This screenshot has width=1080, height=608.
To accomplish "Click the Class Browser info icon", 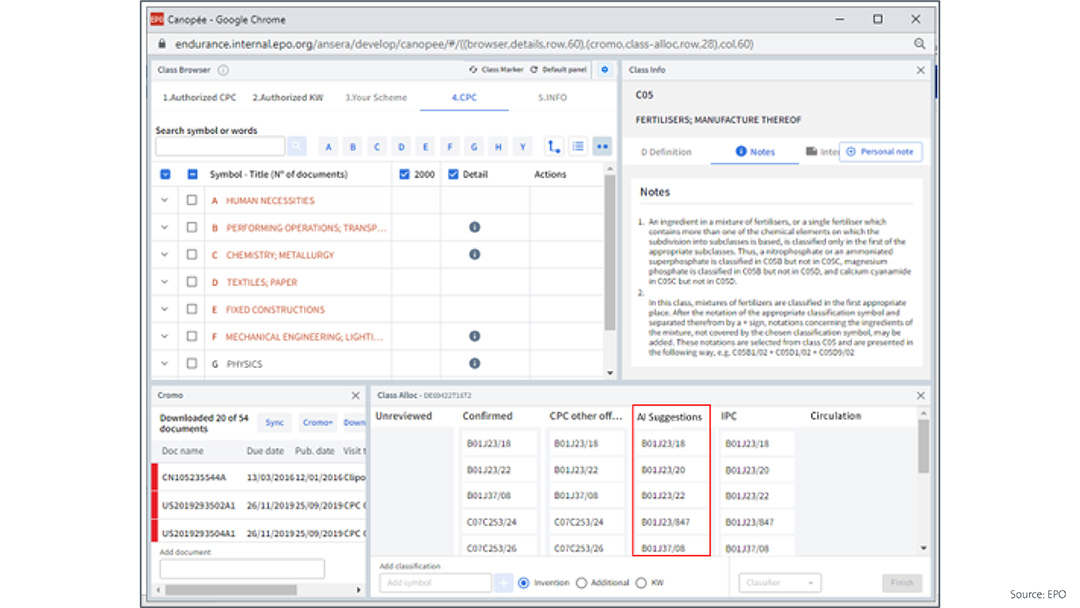I will coord(223,70).
